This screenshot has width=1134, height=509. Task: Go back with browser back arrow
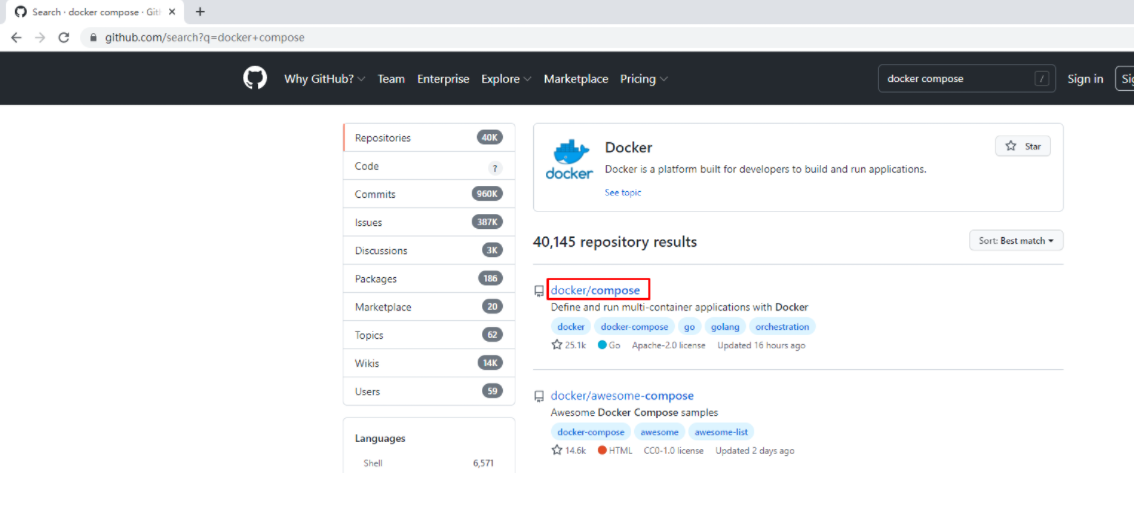coord(16,38)
